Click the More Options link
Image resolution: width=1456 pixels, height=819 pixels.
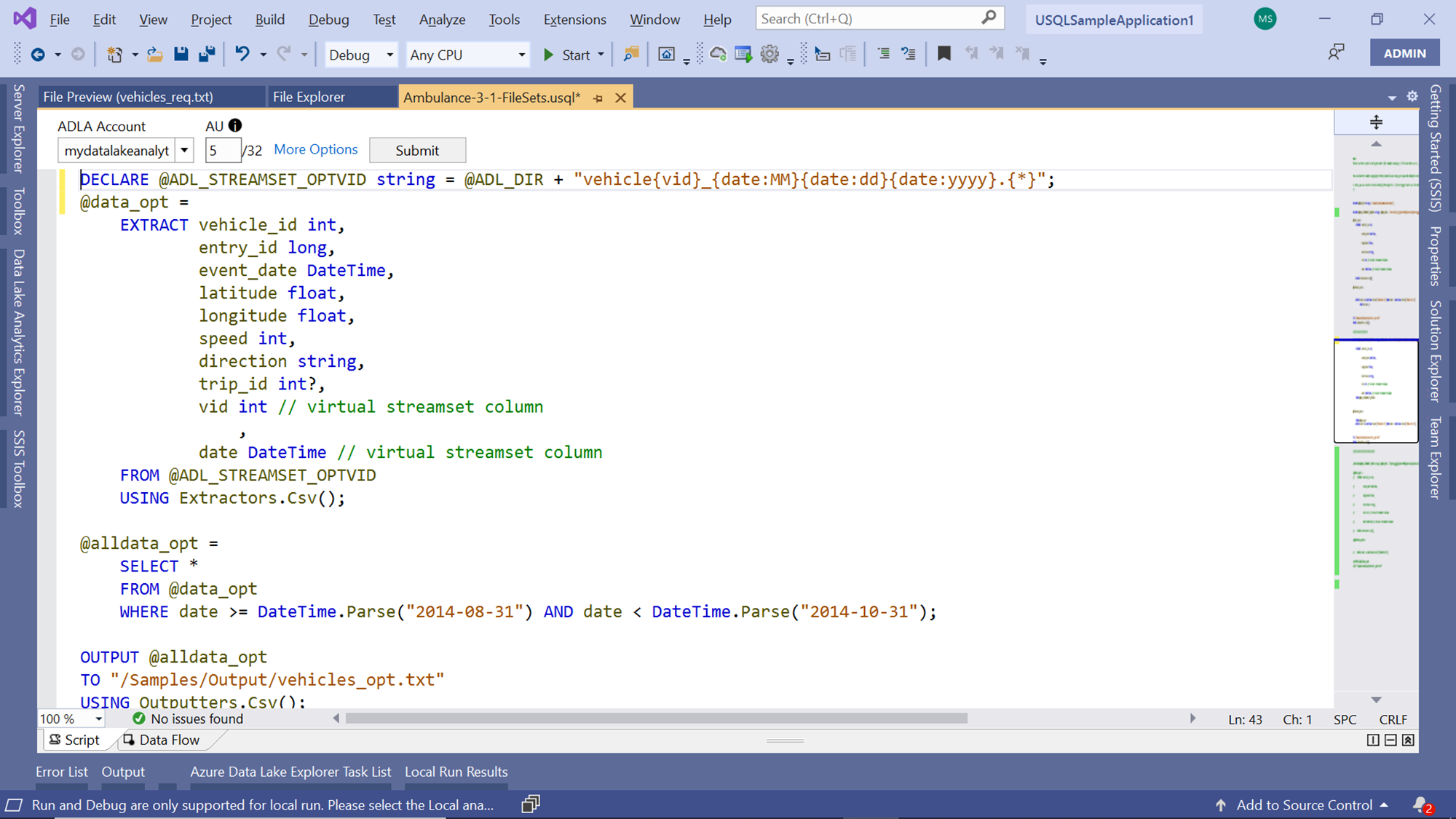[x=315, y=149]
